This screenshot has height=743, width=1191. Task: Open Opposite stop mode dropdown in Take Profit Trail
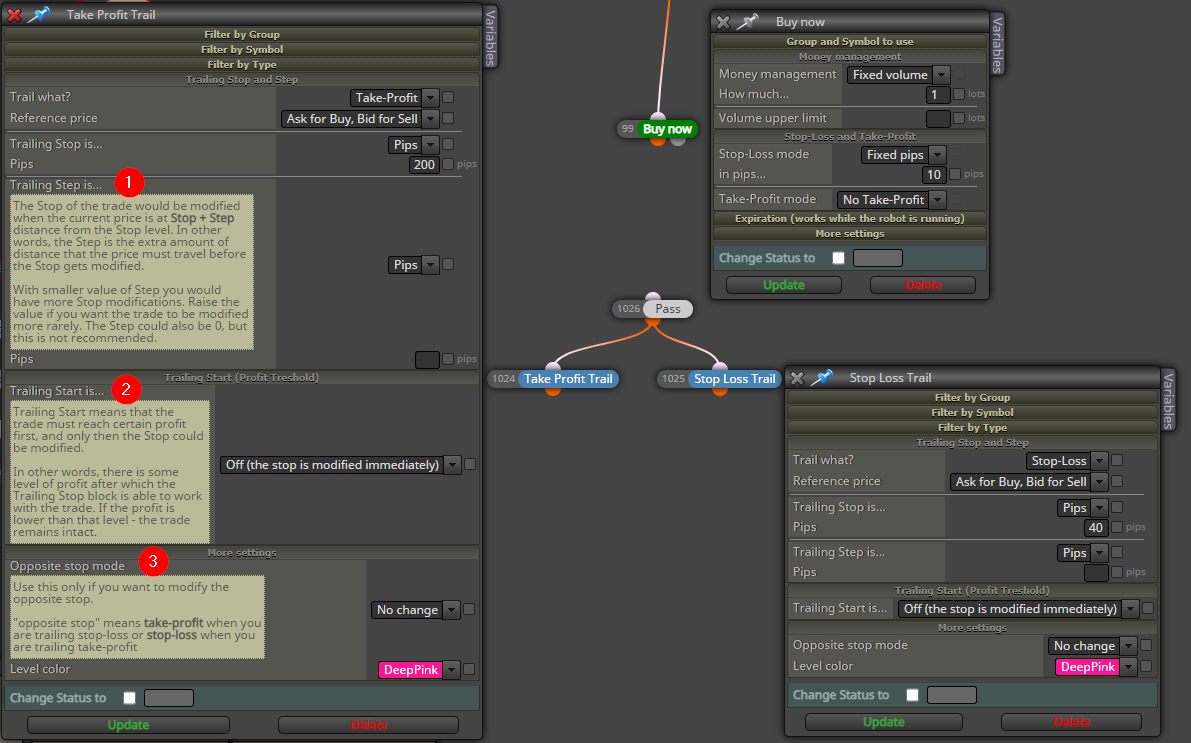click(415, 609)
